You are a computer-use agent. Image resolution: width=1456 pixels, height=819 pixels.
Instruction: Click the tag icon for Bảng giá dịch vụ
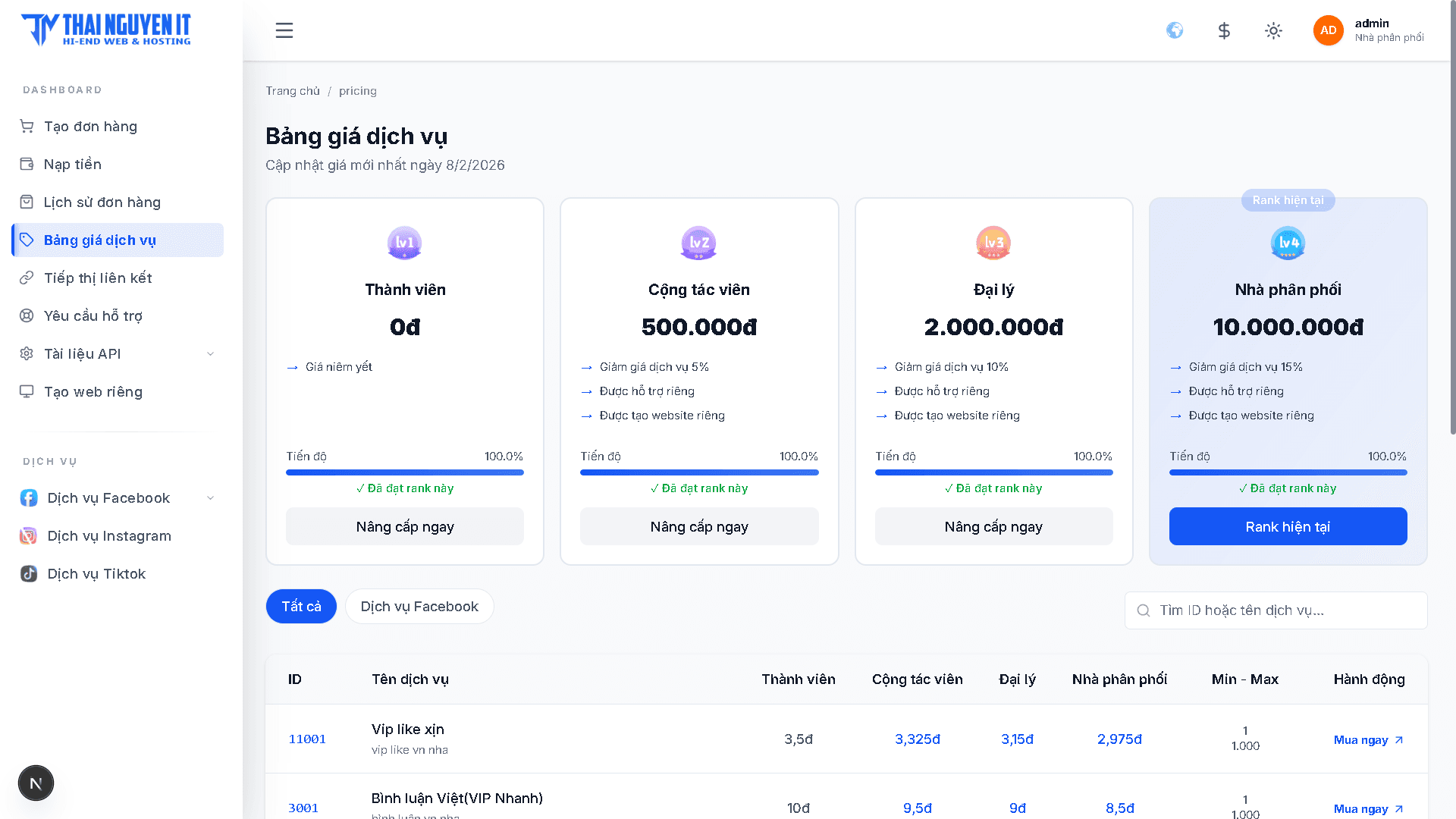tap(27, 240)
